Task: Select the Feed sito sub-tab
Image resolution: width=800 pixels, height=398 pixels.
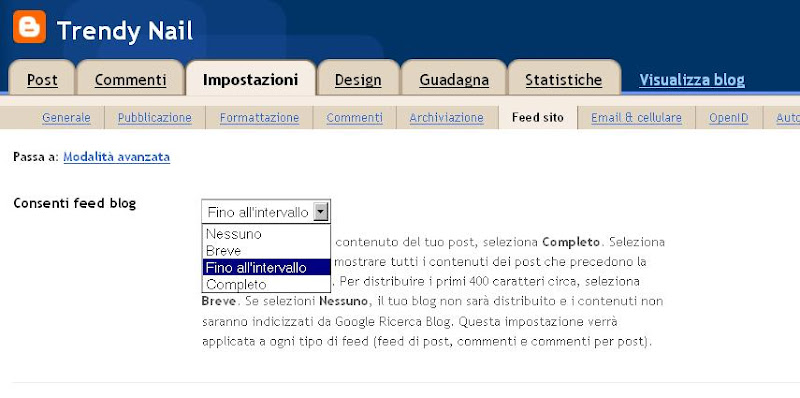Action: tap(538, 118)
